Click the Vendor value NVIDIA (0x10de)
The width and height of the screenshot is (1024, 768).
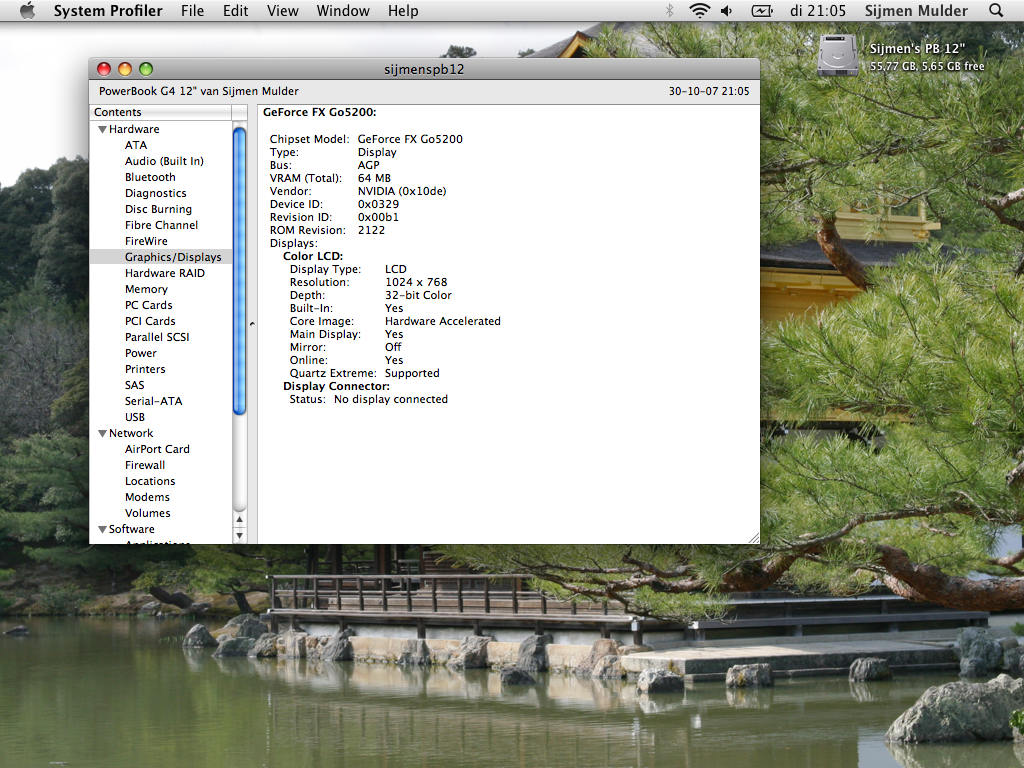coord(402,191)
